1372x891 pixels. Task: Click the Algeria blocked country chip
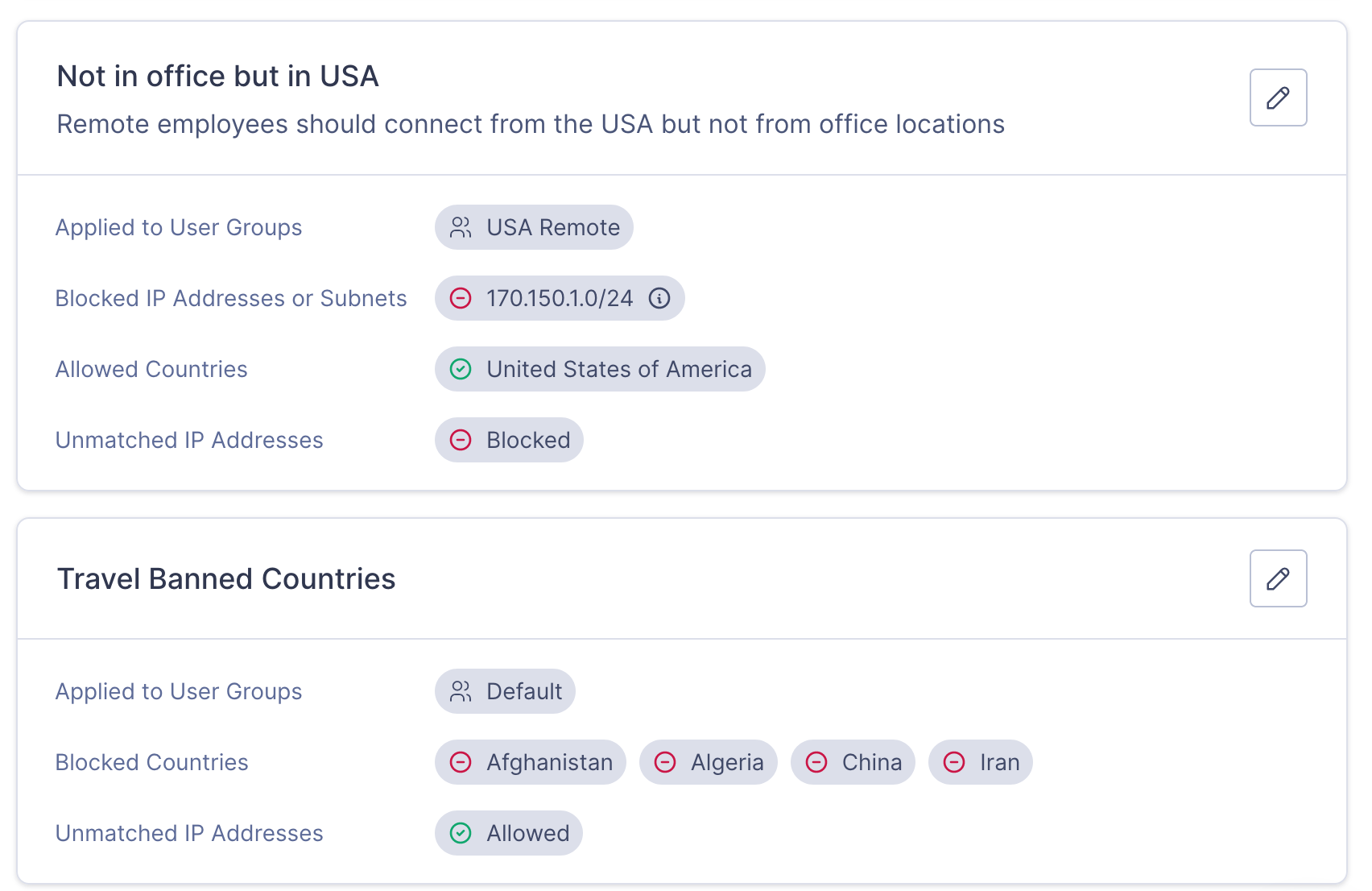[x=708, y=762]
